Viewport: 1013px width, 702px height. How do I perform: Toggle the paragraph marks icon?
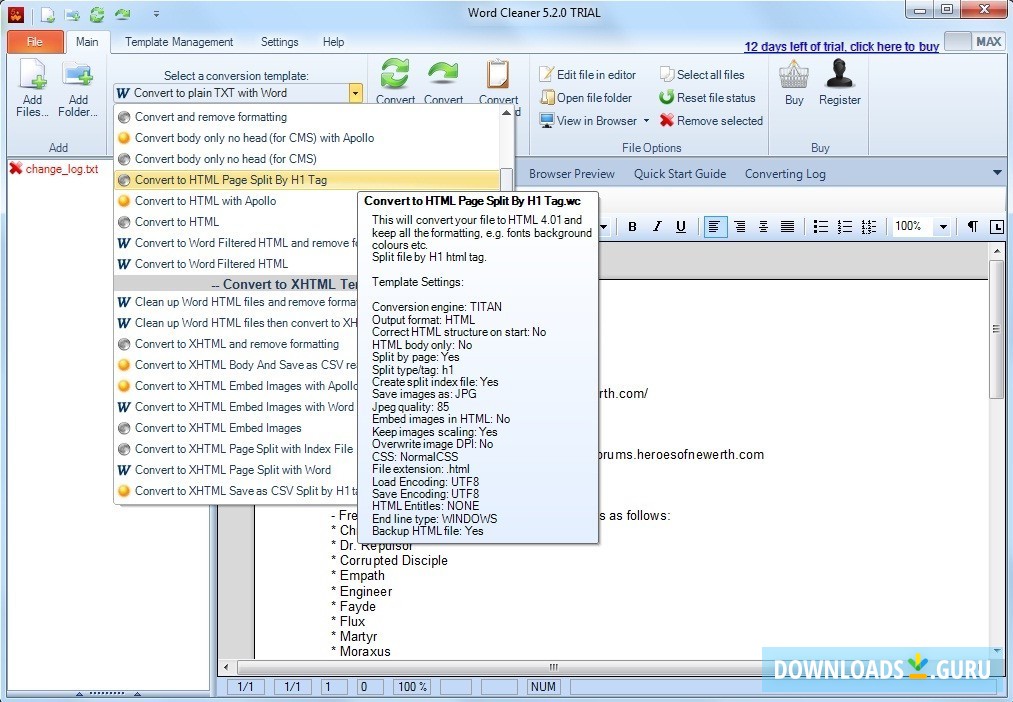(x=972, y=227)
